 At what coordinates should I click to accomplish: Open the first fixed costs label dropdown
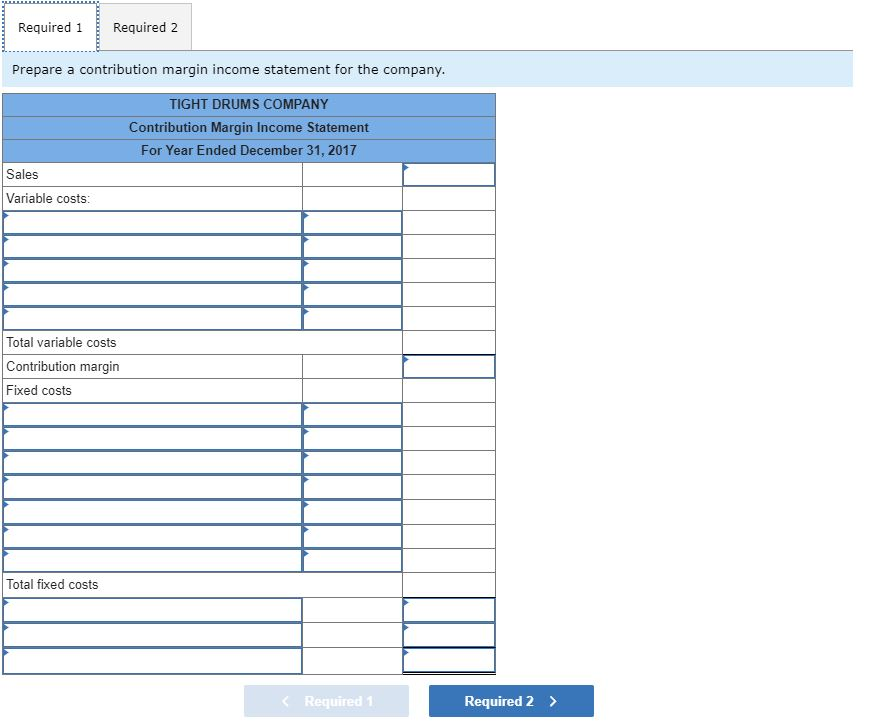tap(150, 414)
